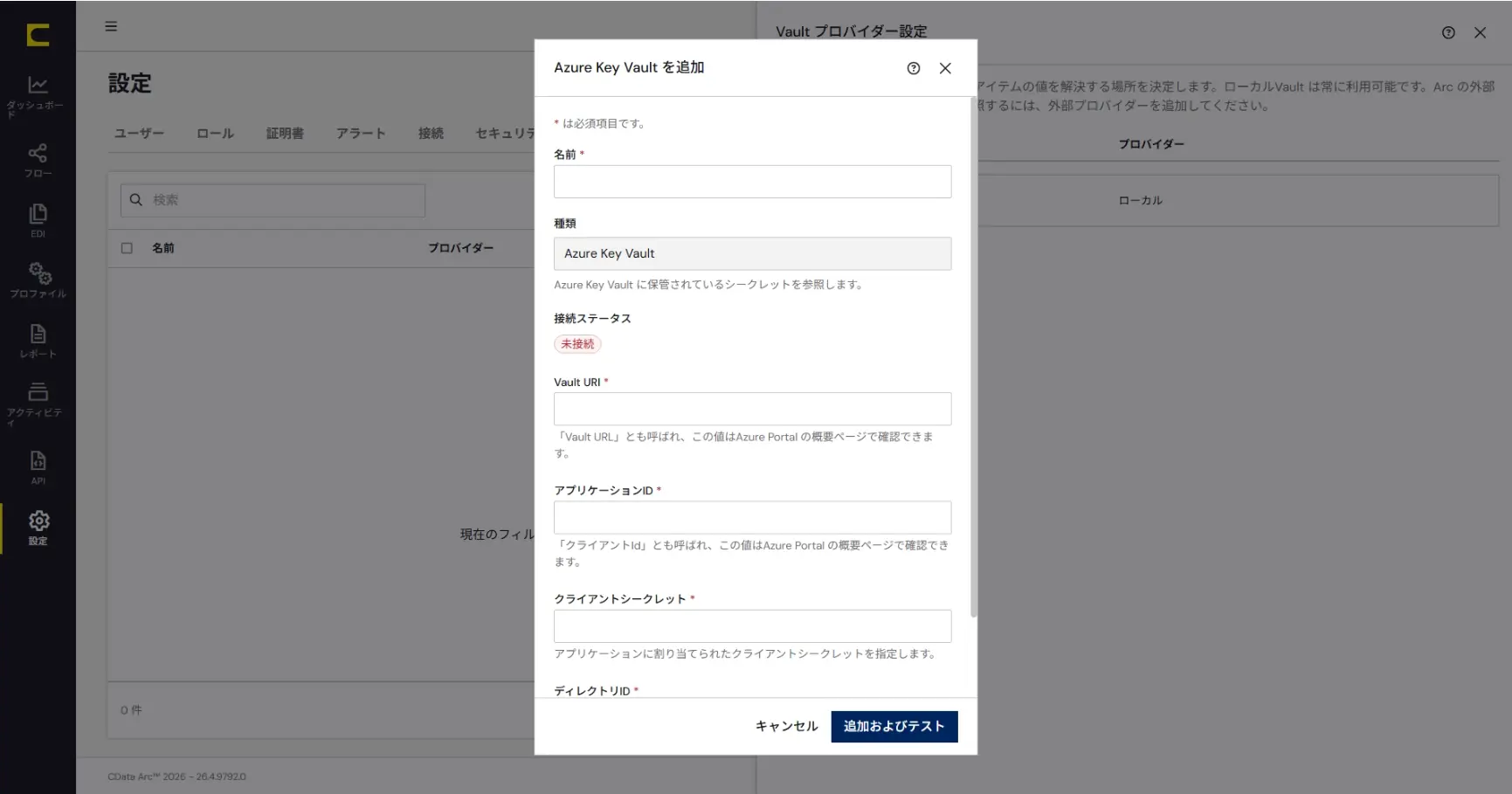Click the アプリケーションID input field
This screenshot has width=1512, height=794.
[752, 517]
